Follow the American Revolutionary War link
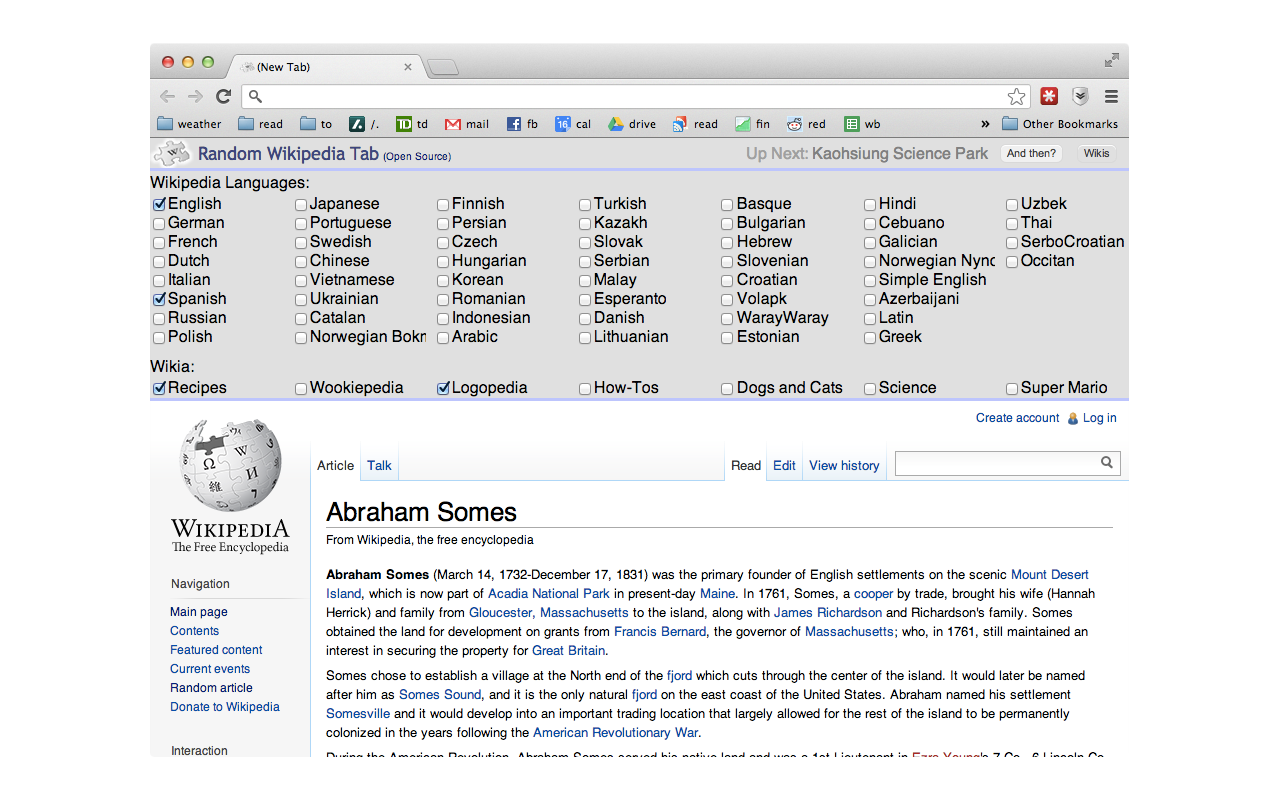This screenshot has height=800, width=1280. click(615, 733)
